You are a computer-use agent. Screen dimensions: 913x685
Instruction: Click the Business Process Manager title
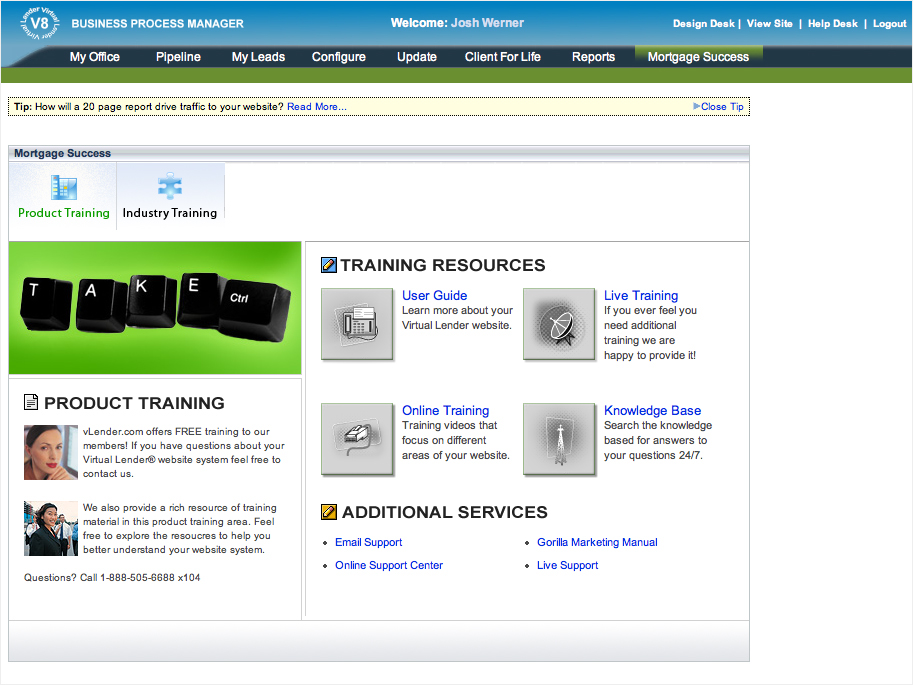pyautogui.click(x=157, y=23)
